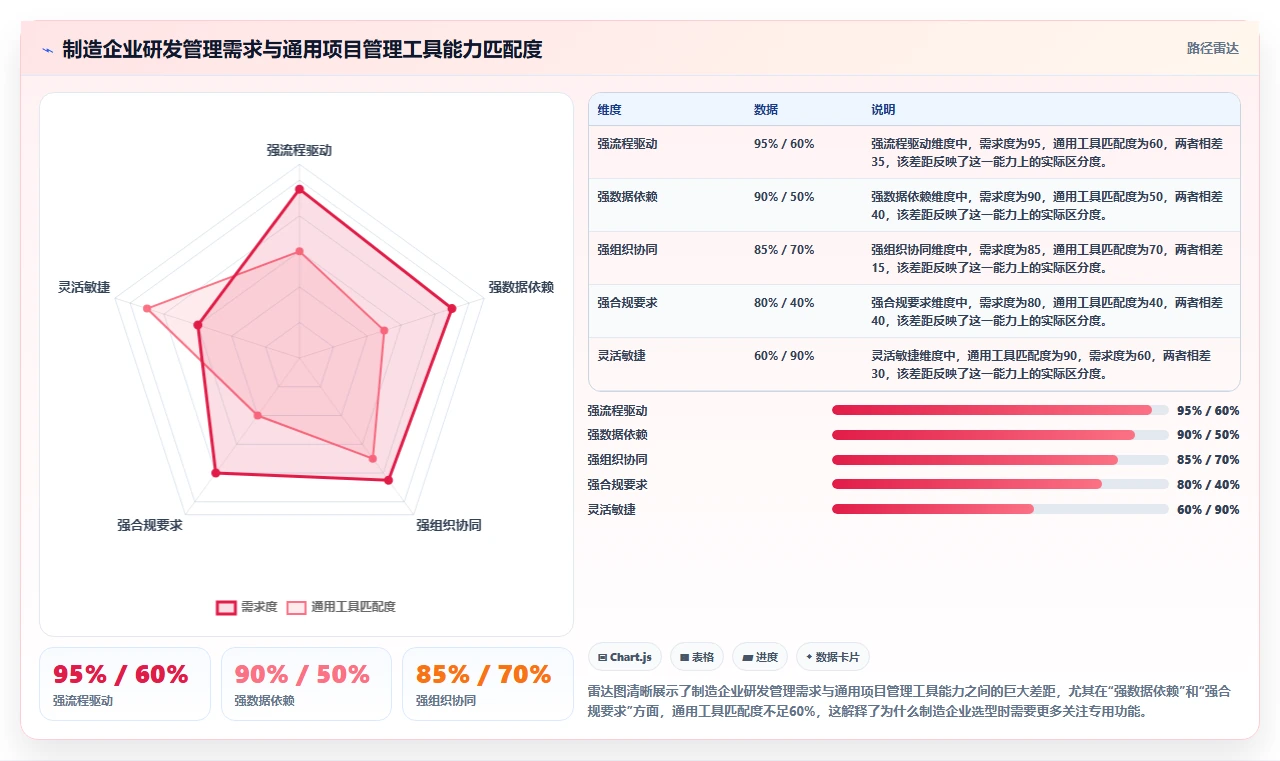
Task: Click the 维度 column header
Action: 610,109
